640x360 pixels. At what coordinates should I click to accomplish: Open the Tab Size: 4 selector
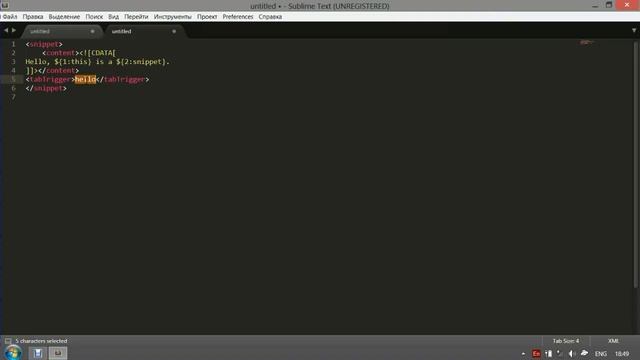pyautogui.click(x=566, y=341)
